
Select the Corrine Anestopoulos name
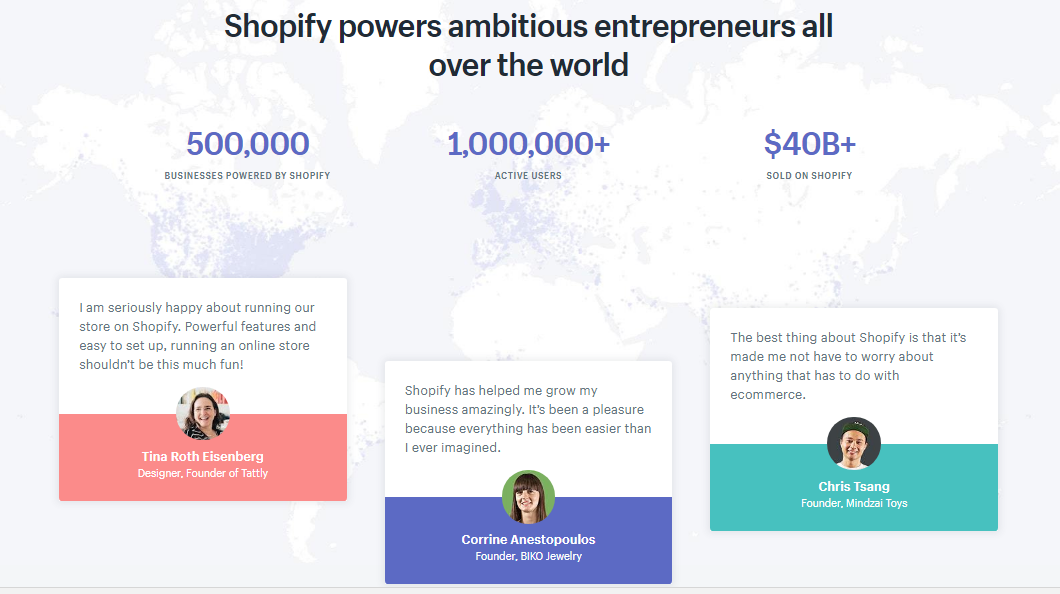(529, 539)
